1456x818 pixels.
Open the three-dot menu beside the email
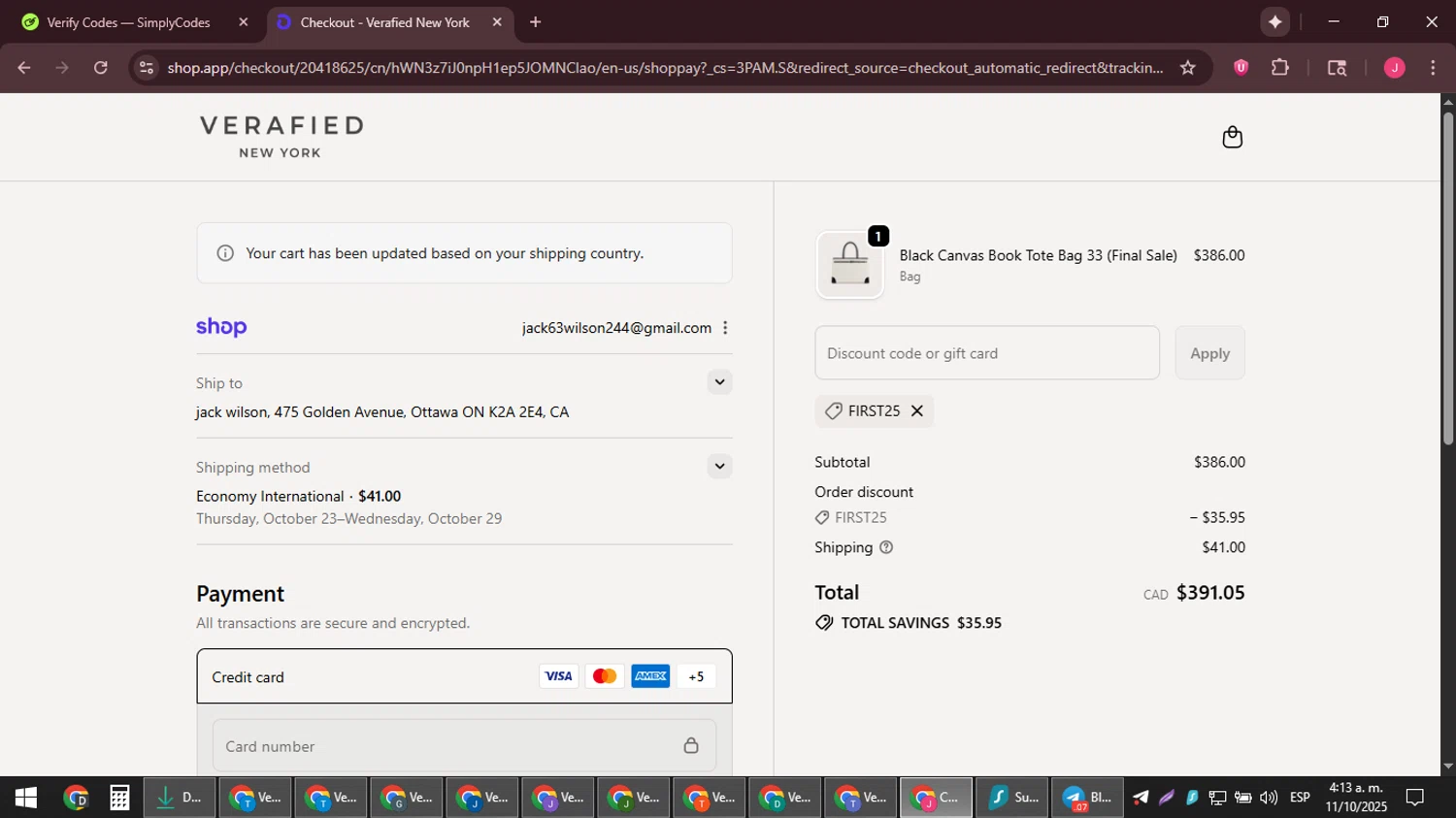tap(725, 328)
